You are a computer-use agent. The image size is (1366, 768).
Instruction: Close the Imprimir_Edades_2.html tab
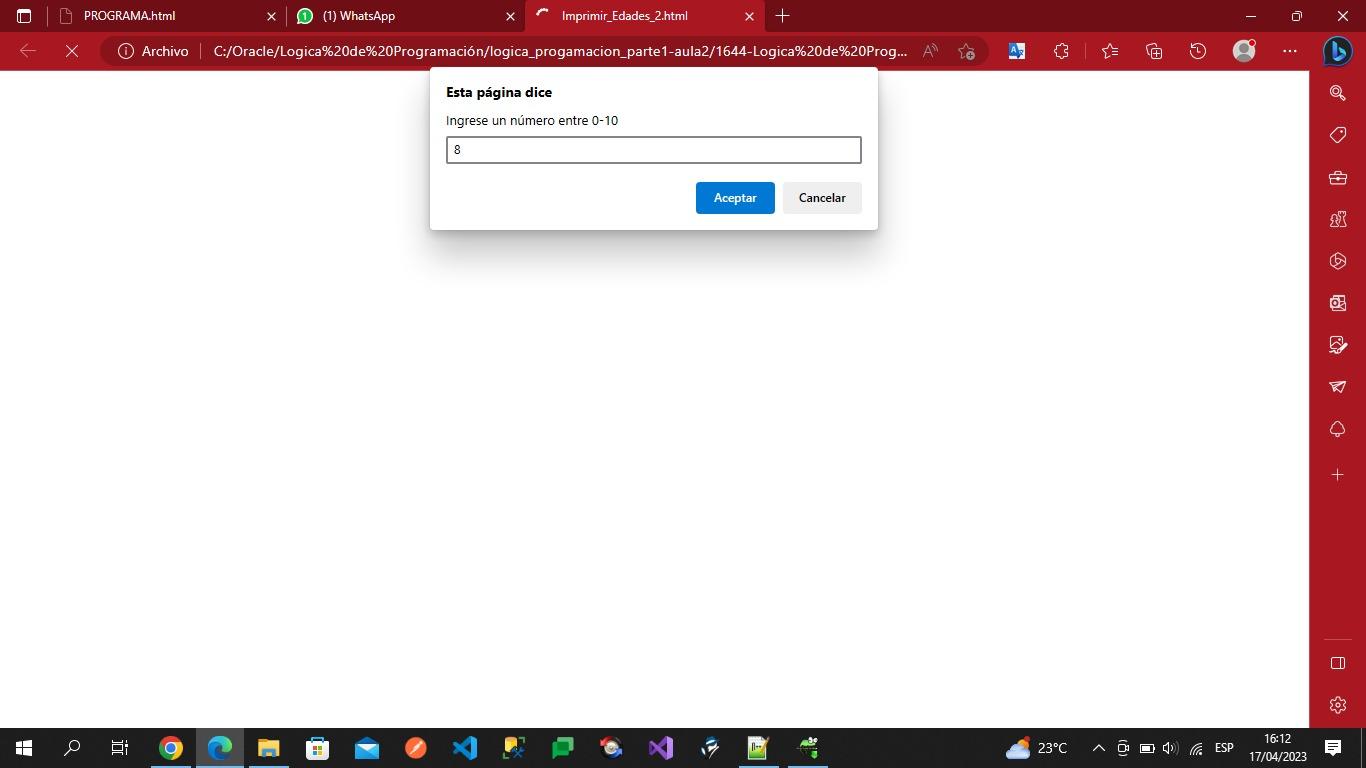(x=749, y=16)
